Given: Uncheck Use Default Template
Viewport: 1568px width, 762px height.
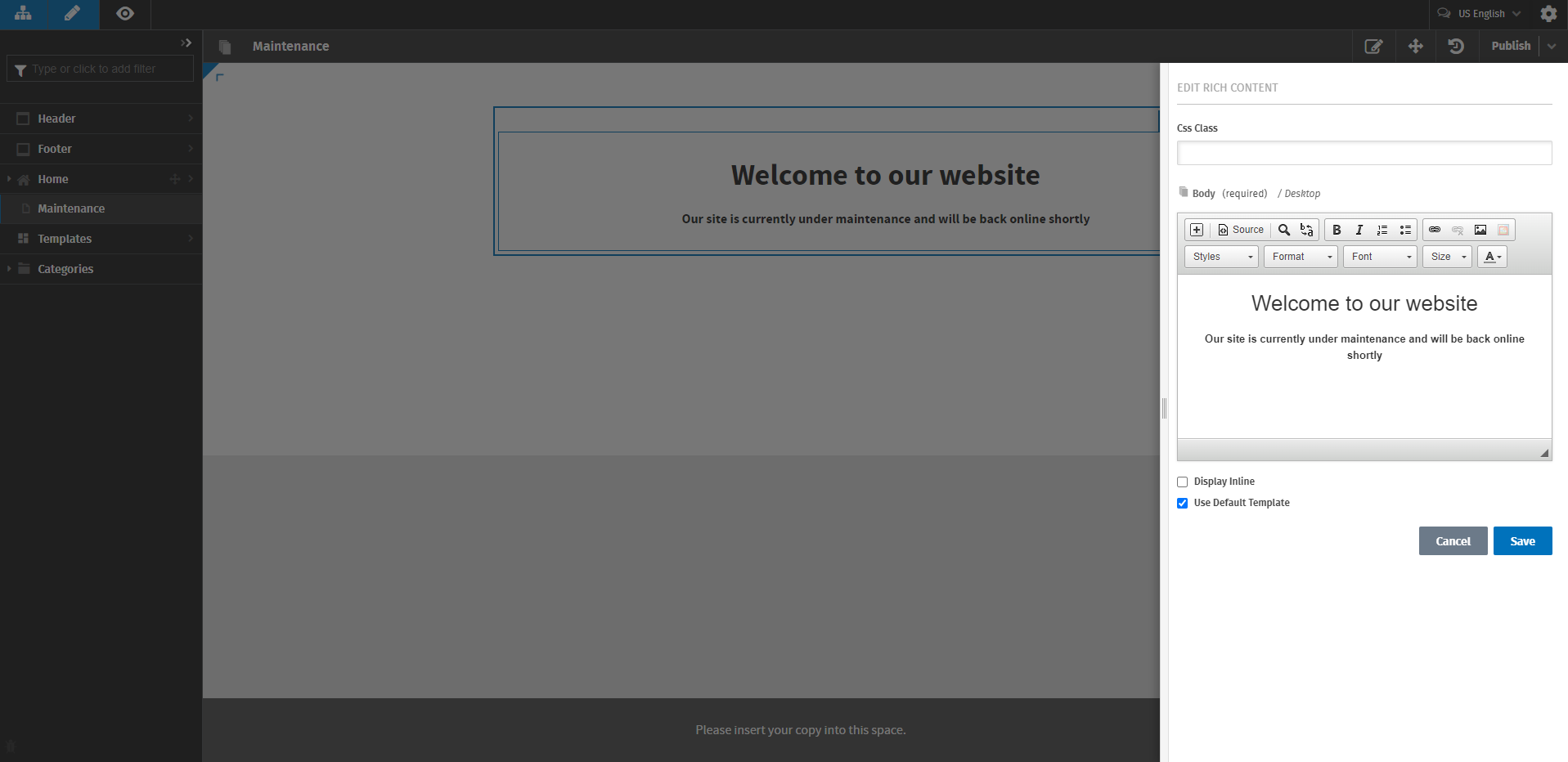Looking at the screenshot, I should [x=1182, y=503].
